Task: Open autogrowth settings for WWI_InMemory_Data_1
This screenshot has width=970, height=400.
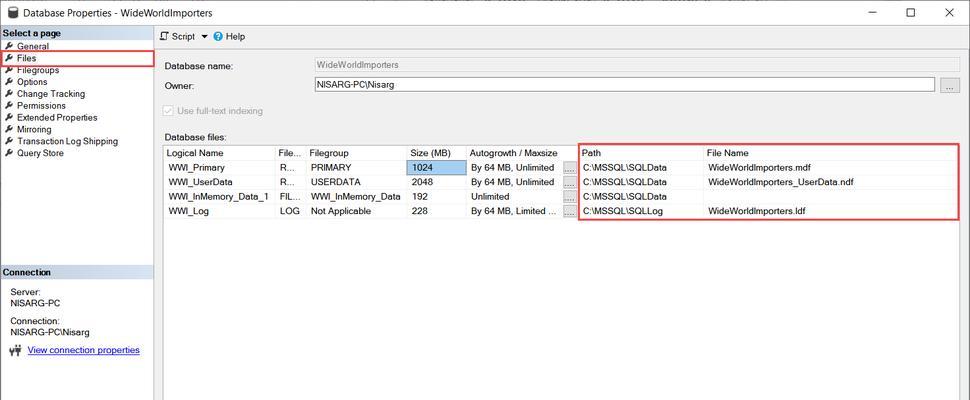Action: click(570, 197)
